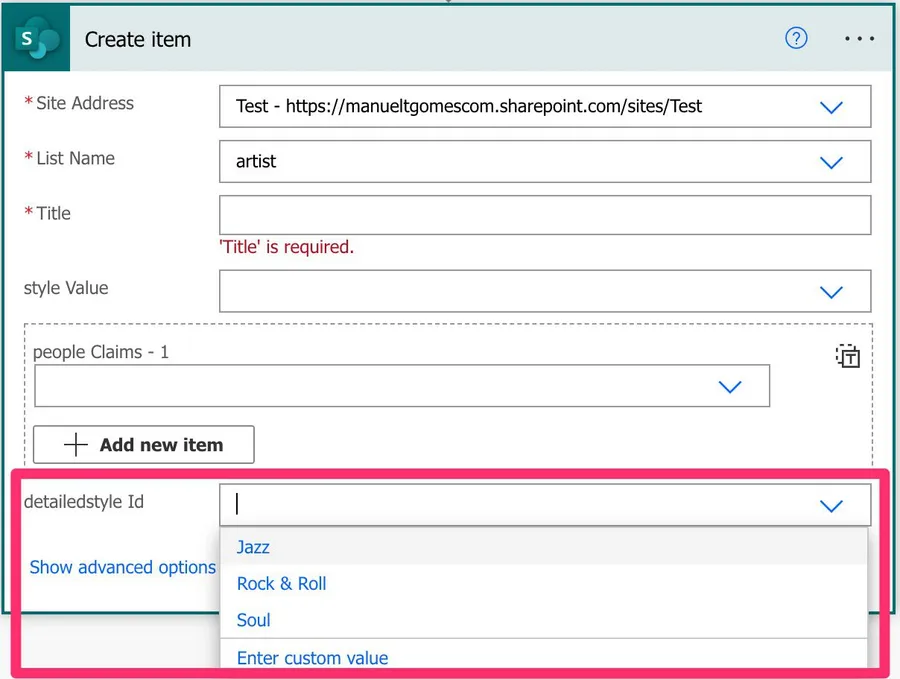This screenshot has height=679, width=900.
Task: Expand the List Name dropdown arrow
Action: 831,162
